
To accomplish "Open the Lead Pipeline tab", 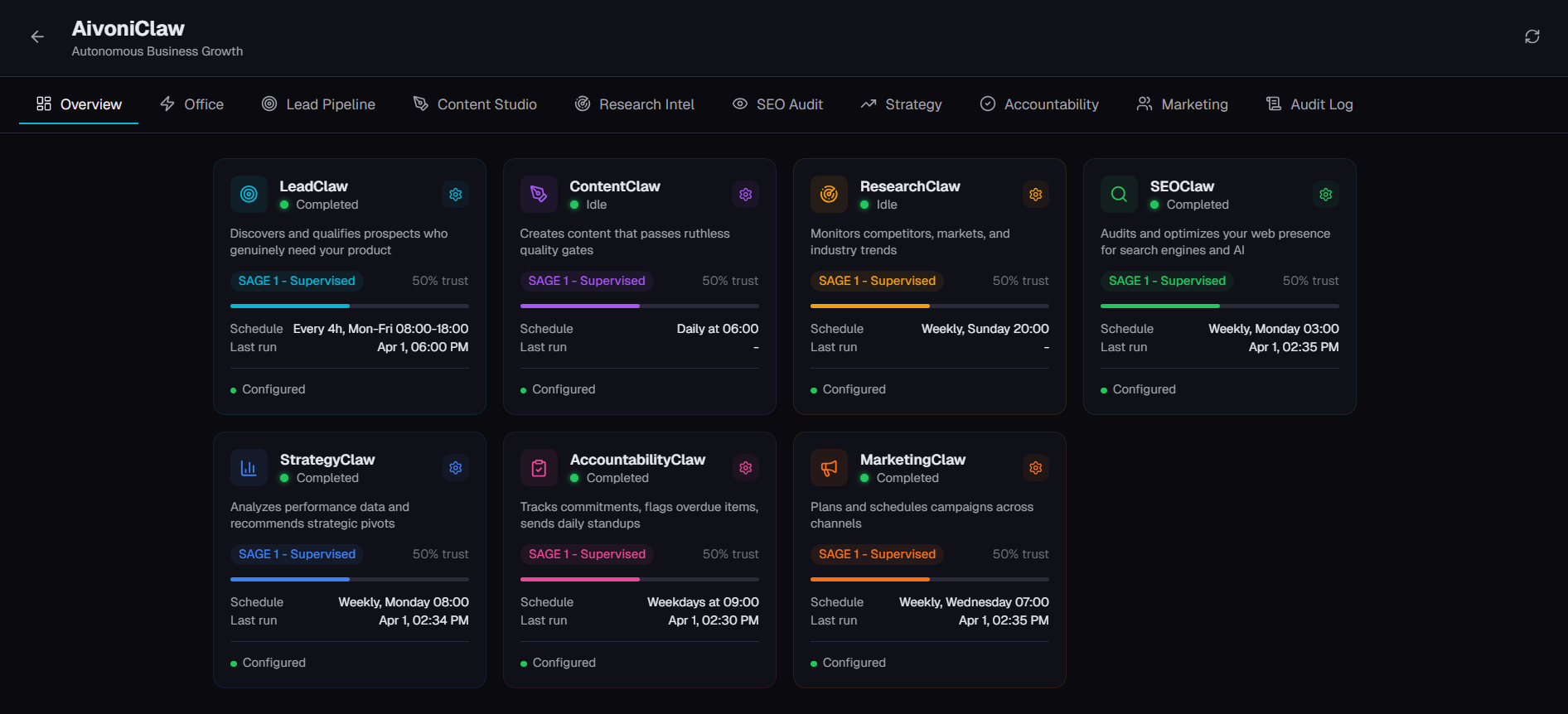I will pyautogui.click(x=318, y=104).
